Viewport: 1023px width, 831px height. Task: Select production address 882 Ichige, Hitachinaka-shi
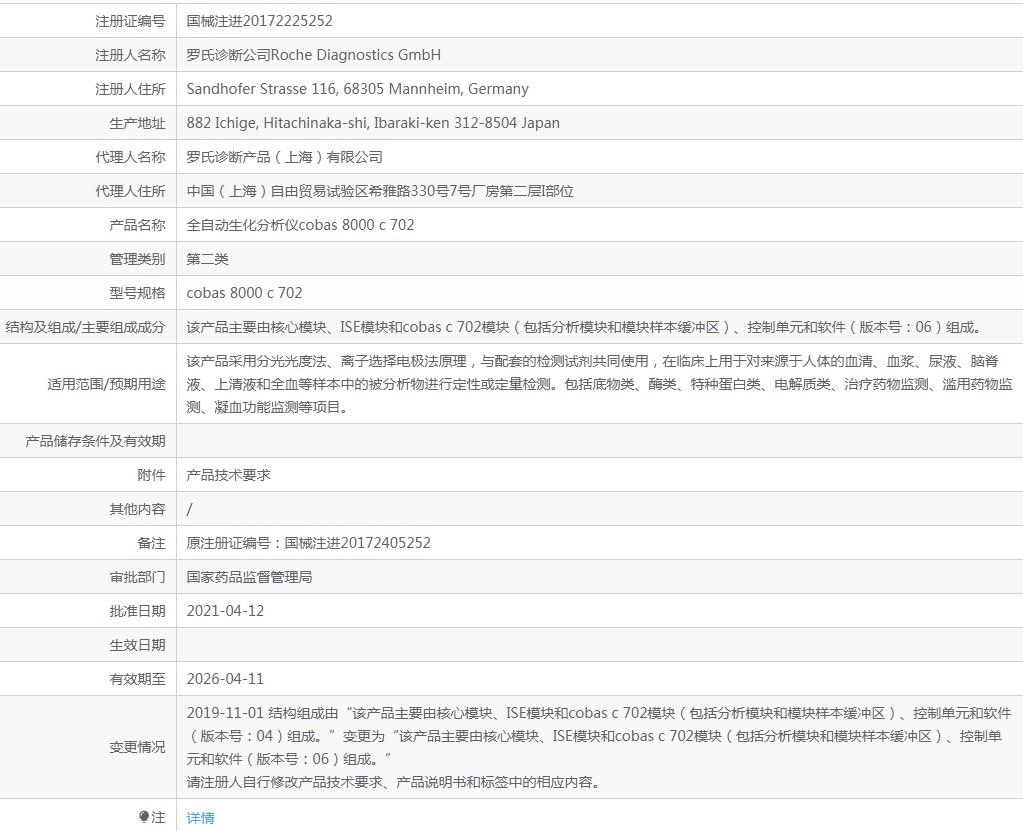coord(373,123)
